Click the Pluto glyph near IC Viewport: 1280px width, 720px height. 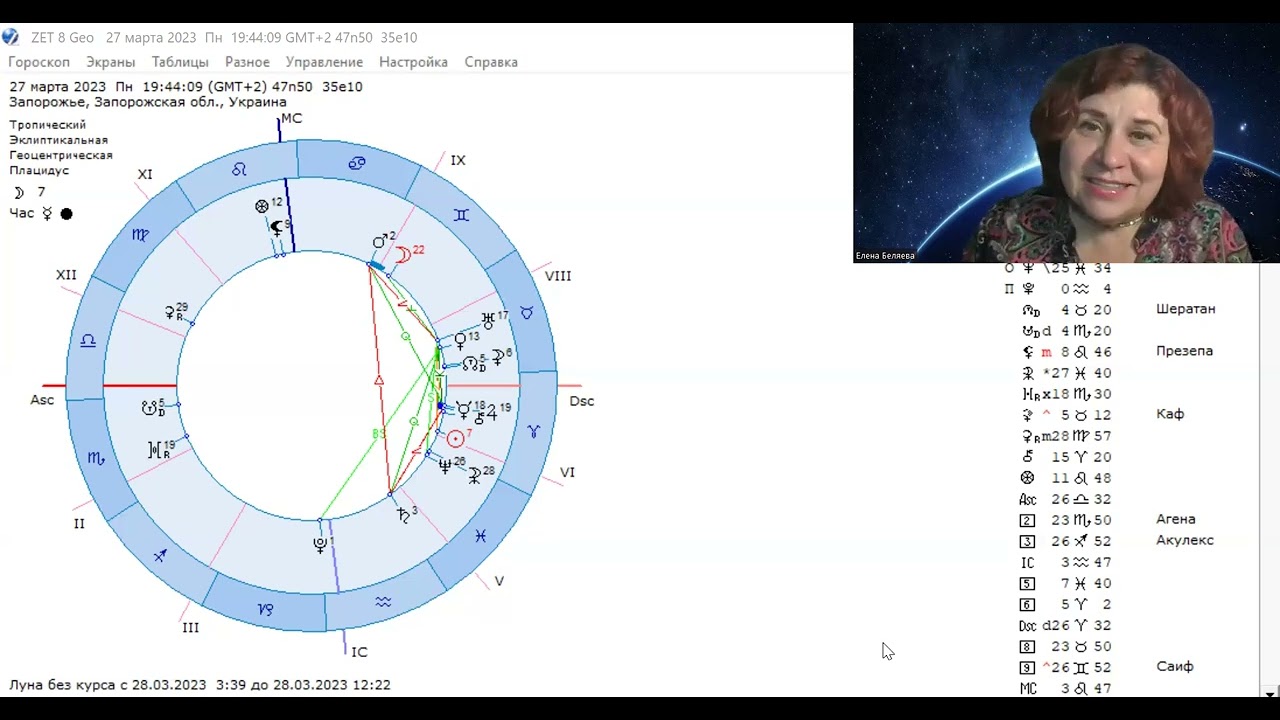tap(320, 545)
